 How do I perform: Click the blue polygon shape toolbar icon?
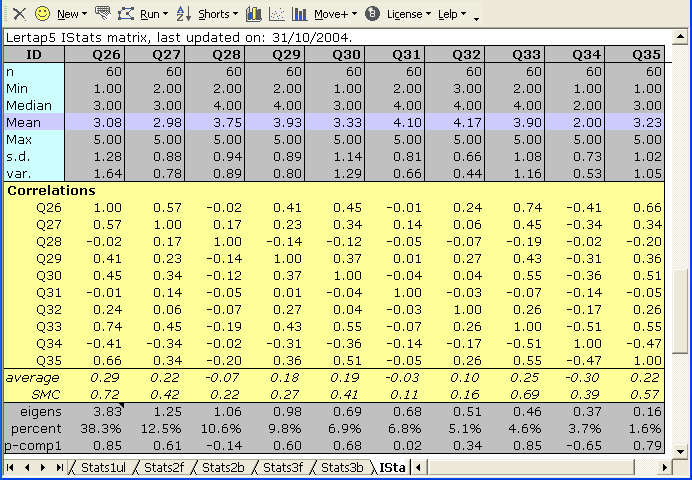(x=126, y=14)
